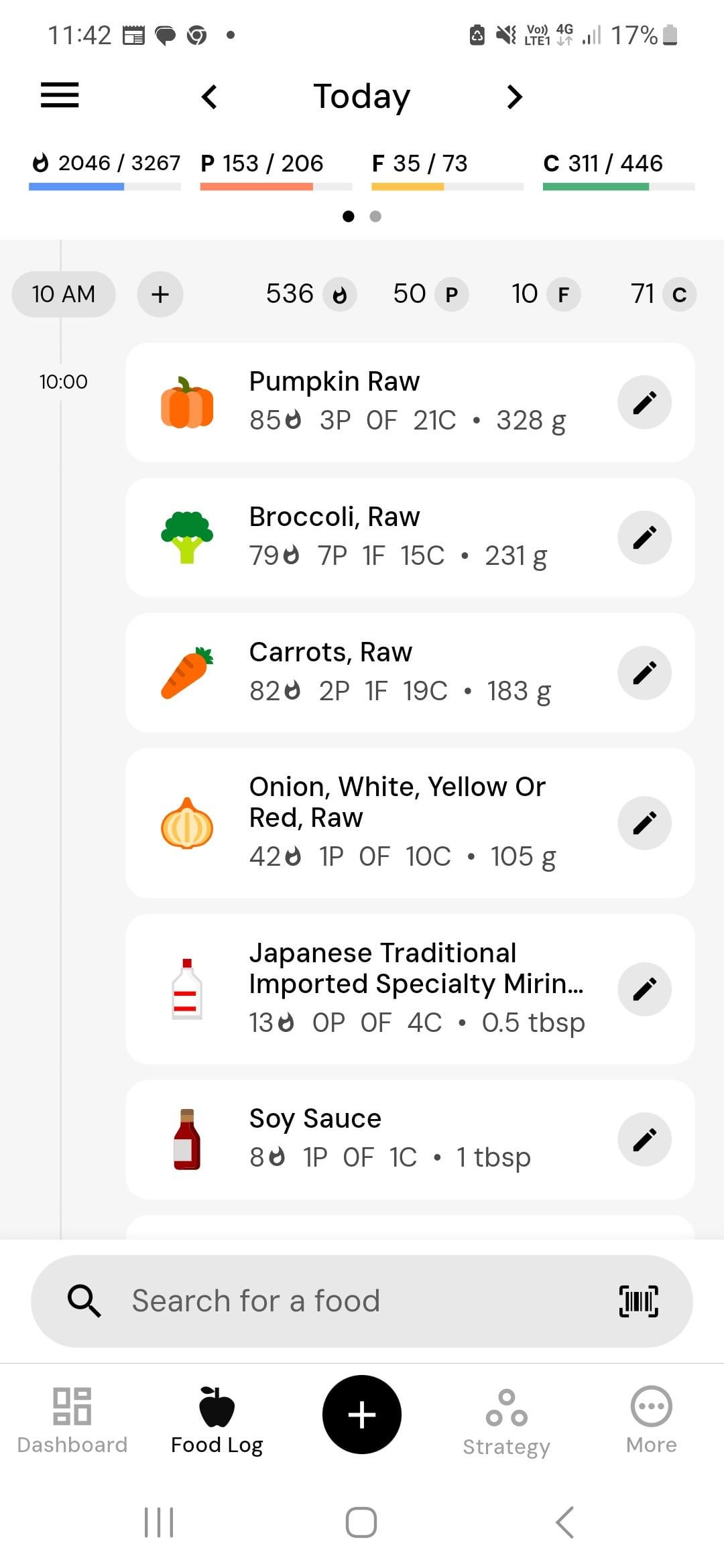Open the Strategy tab
The height and width of the screenshot is (1568, 724).
507,1421
